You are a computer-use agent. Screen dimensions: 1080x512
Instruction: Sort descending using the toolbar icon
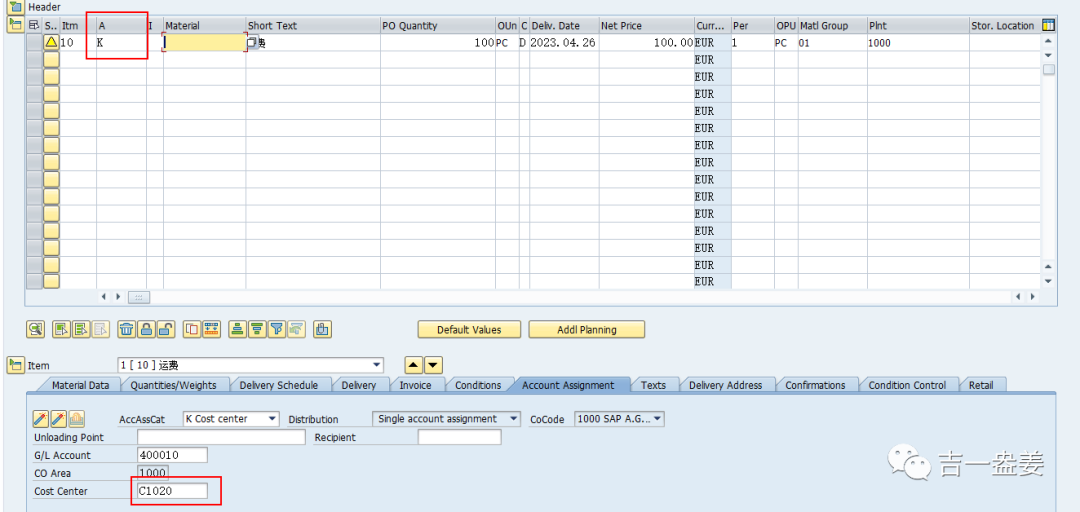click(x=257, y=329)
